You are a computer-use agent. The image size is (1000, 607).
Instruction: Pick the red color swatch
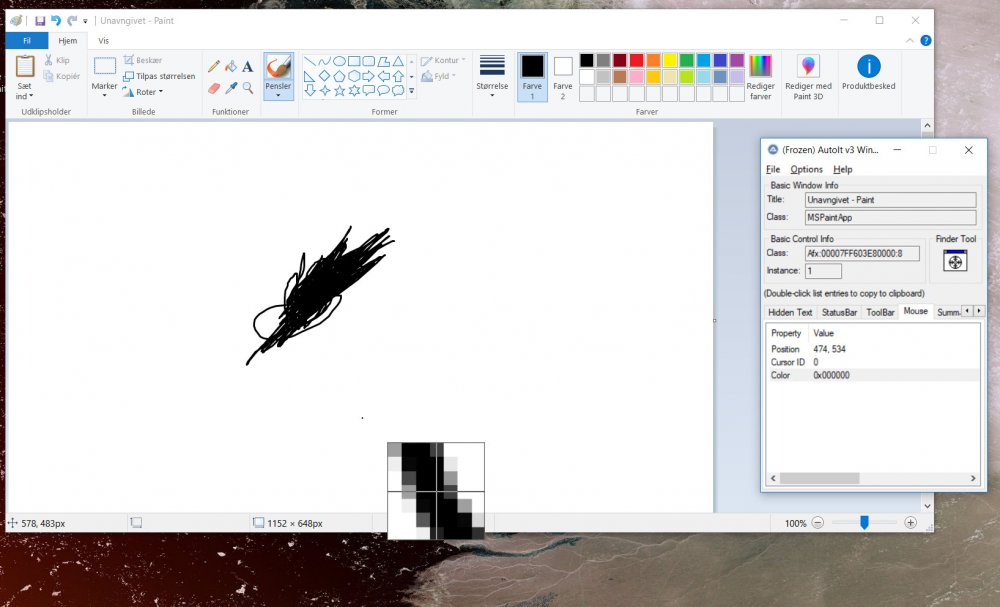(x=636, y=61)
